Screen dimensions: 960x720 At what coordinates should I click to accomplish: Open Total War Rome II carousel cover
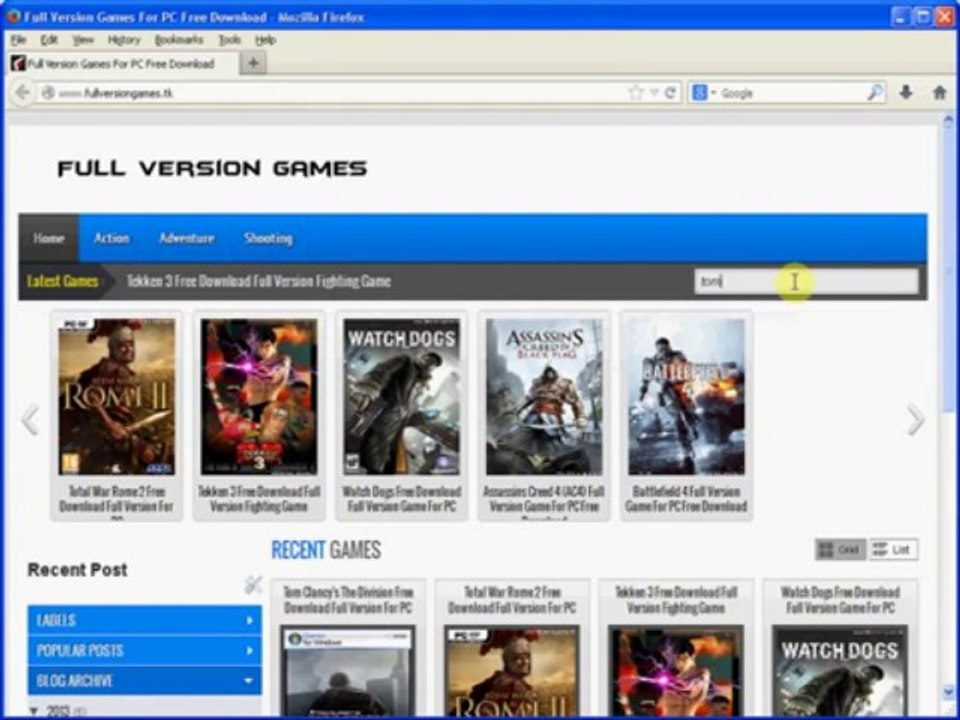click(116, 397)
